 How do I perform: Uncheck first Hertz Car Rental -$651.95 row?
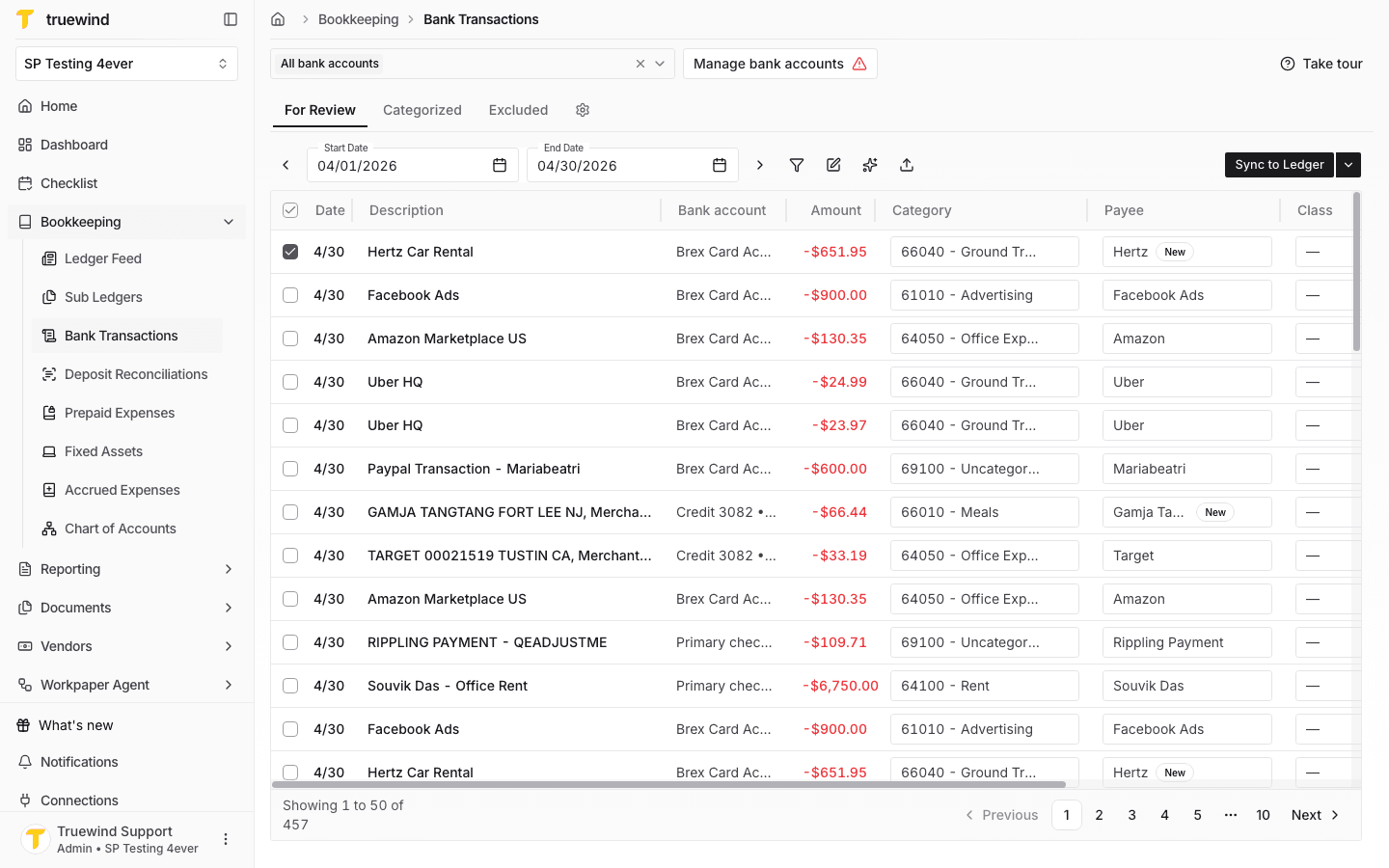point(290,252)
